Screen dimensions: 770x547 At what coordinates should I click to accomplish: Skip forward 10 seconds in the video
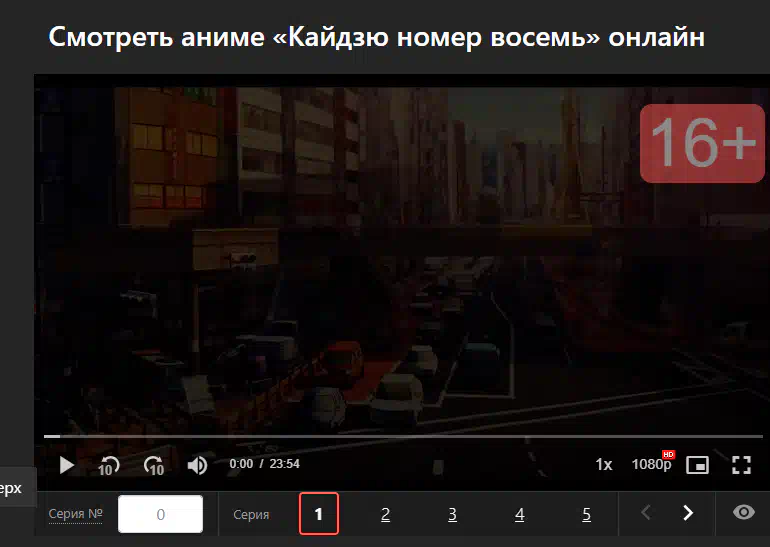click(154, 465)
